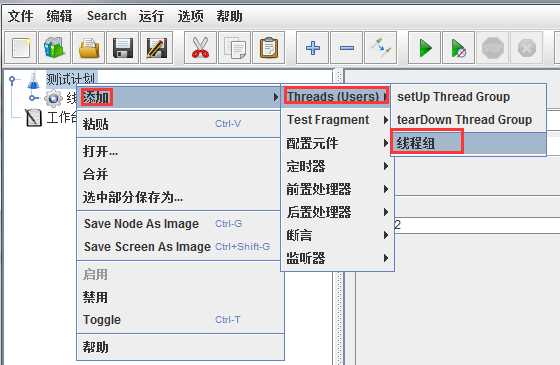Select setUp Thread Group
Screen dimensions: 560x365
[468, 96]
